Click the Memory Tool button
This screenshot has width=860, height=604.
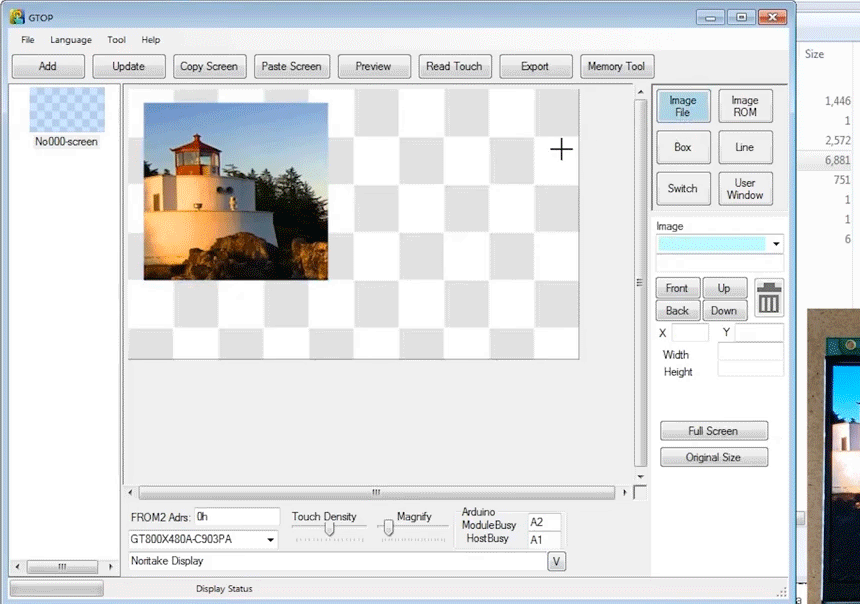[617, 67]
